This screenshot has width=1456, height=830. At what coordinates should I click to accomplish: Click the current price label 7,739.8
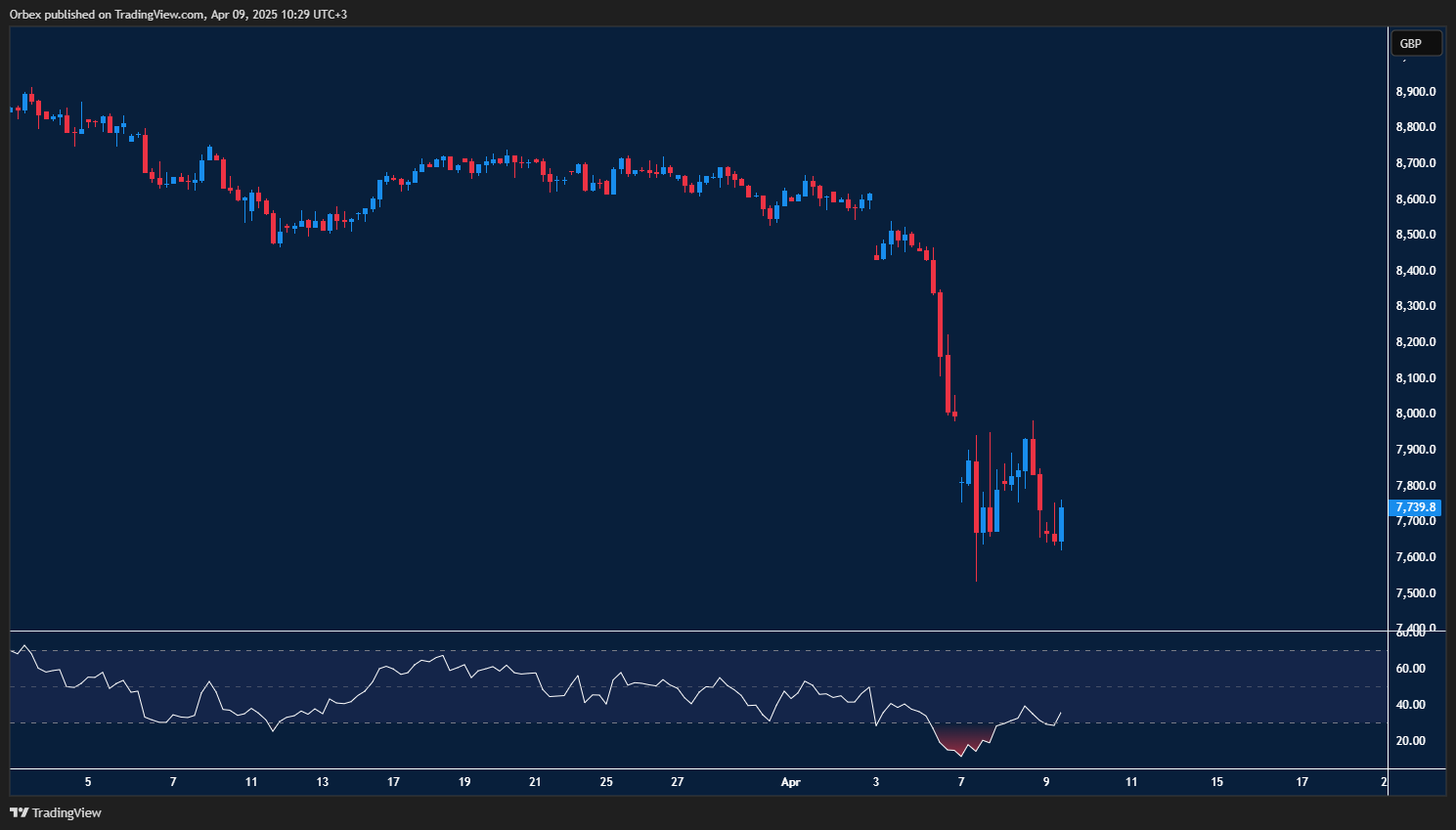pyautogui.click(x=1414, y=506)
